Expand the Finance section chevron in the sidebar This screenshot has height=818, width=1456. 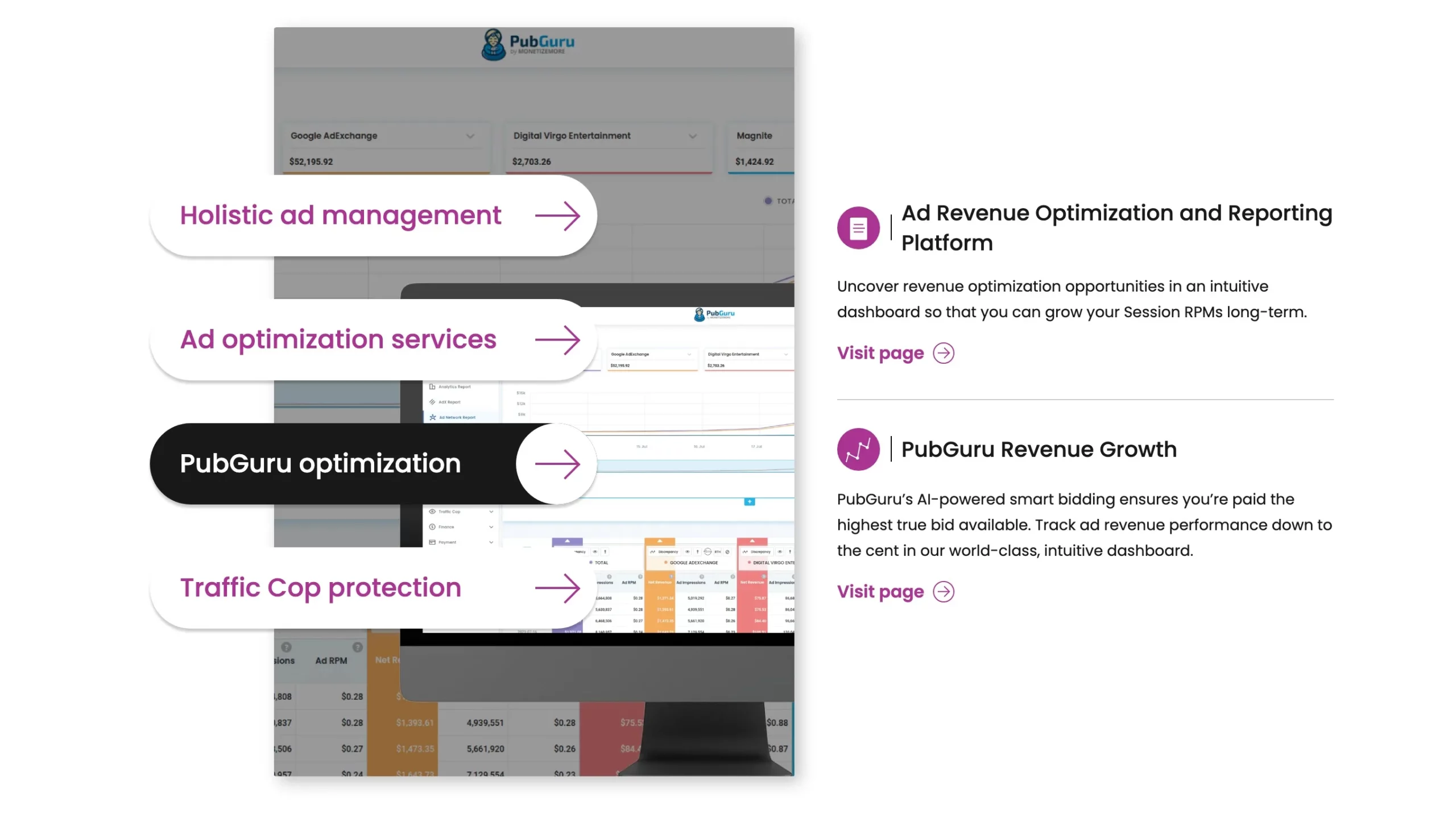[491, 527]
